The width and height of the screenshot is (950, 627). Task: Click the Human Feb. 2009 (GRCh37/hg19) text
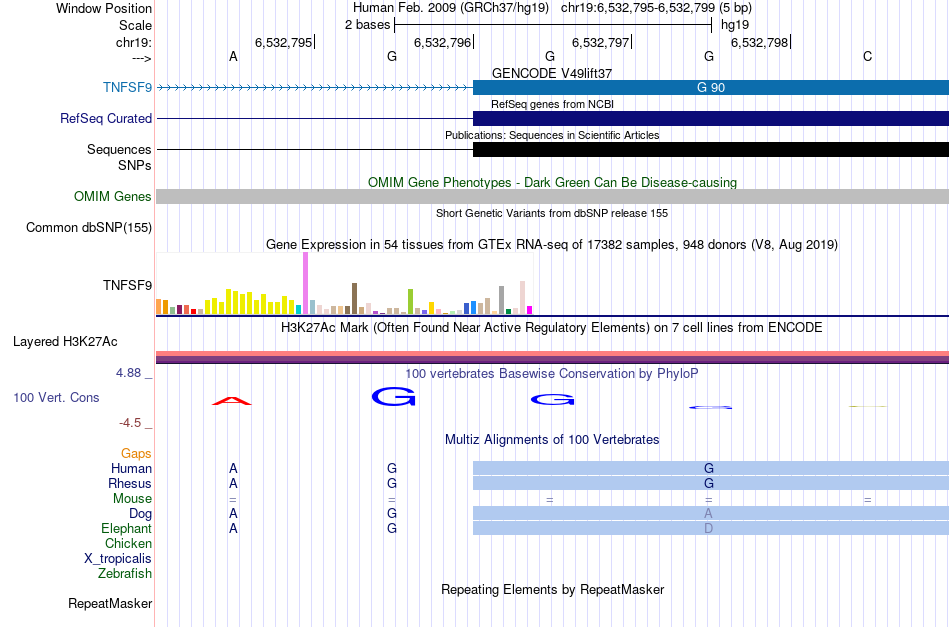point(451,8)
